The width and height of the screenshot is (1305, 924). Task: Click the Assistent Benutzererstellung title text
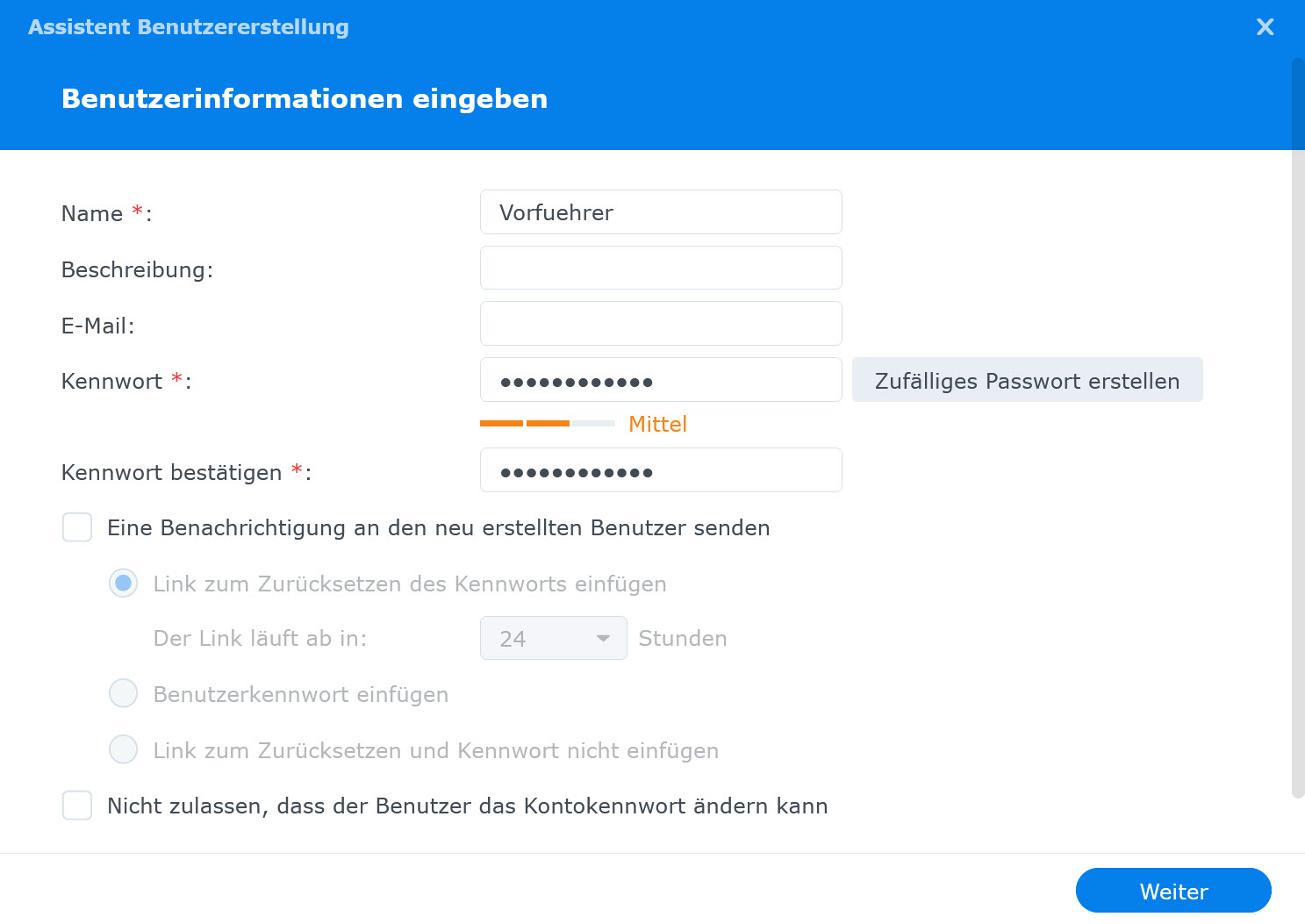[x=189, y=27]
